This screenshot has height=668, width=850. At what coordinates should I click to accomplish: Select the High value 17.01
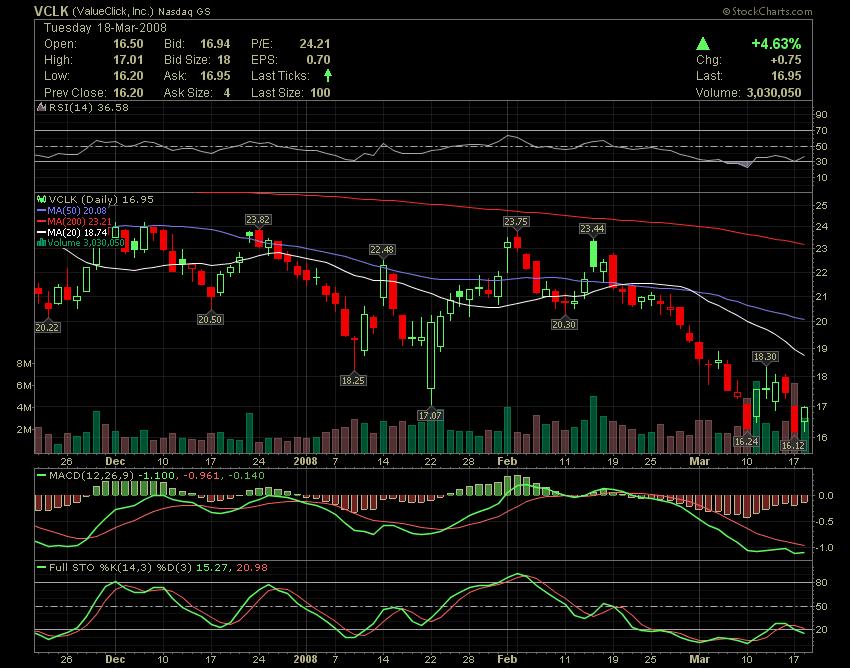[128, 60]
